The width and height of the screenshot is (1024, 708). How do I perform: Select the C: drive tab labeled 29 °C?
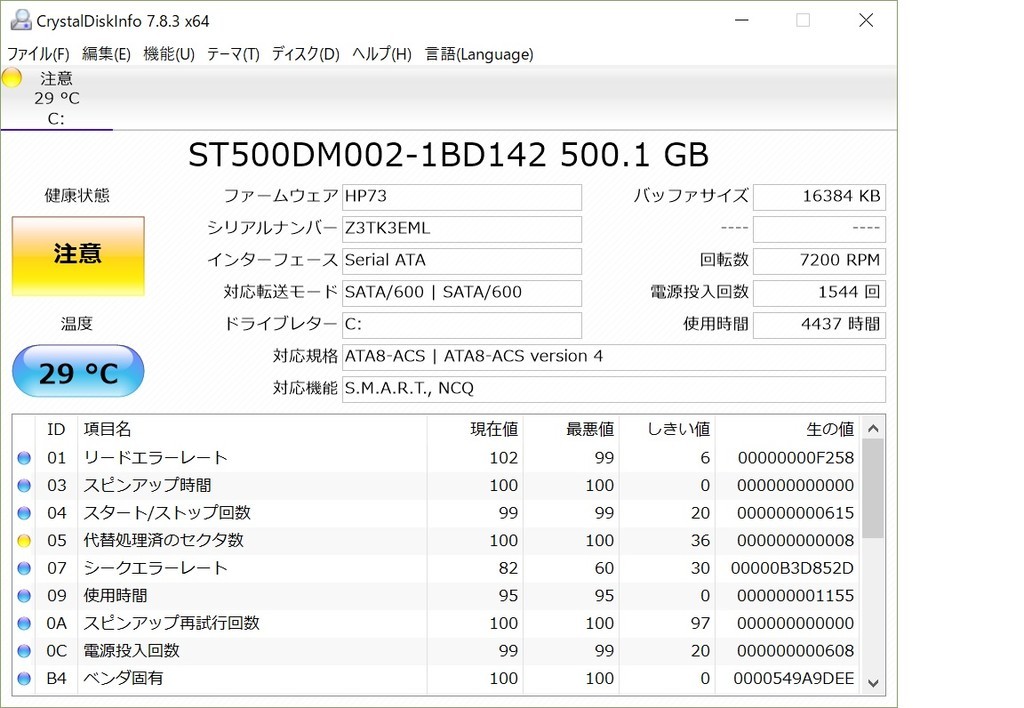coord(57,98)
